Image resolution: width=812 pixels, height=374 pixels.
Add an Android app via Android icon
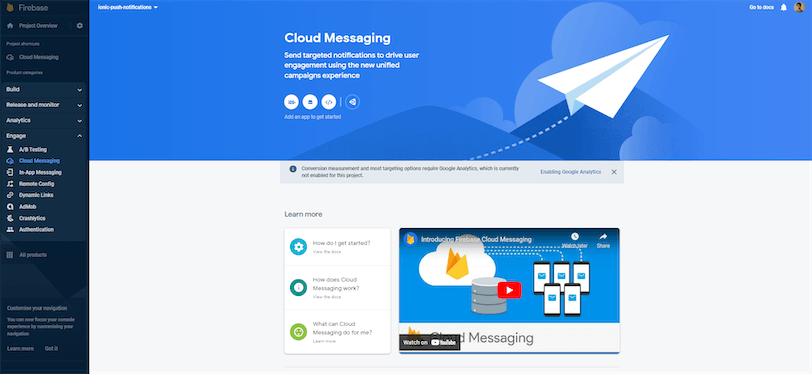click(310, 102)
